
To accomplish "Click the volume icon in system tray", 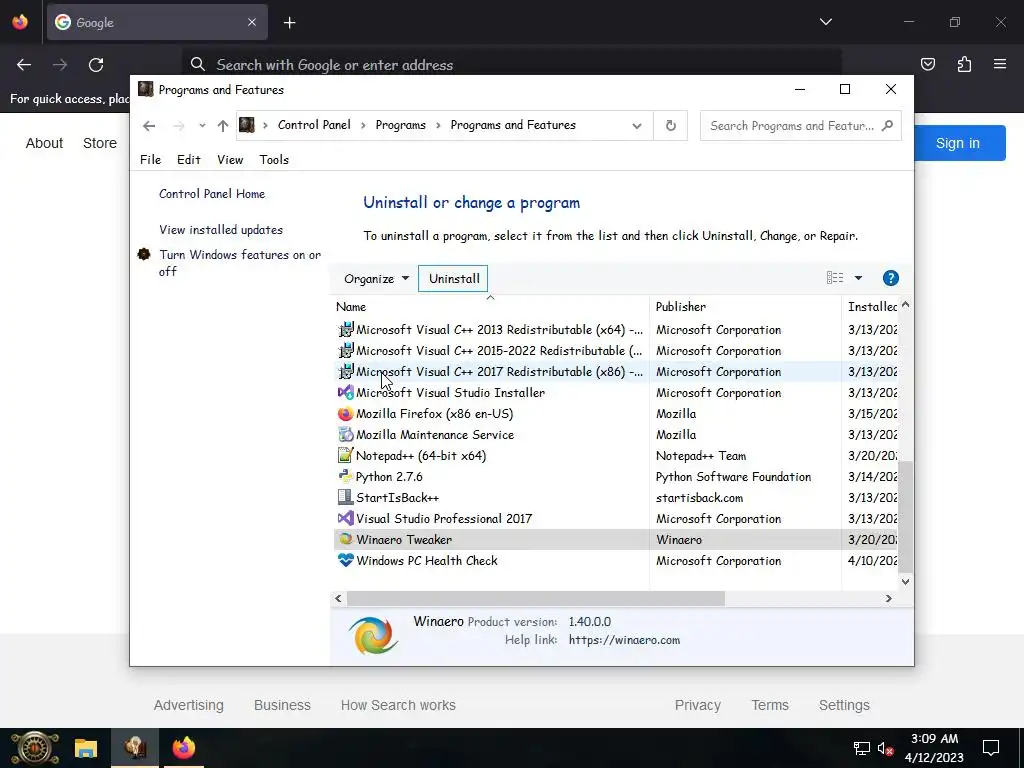I will click(885, 748).
